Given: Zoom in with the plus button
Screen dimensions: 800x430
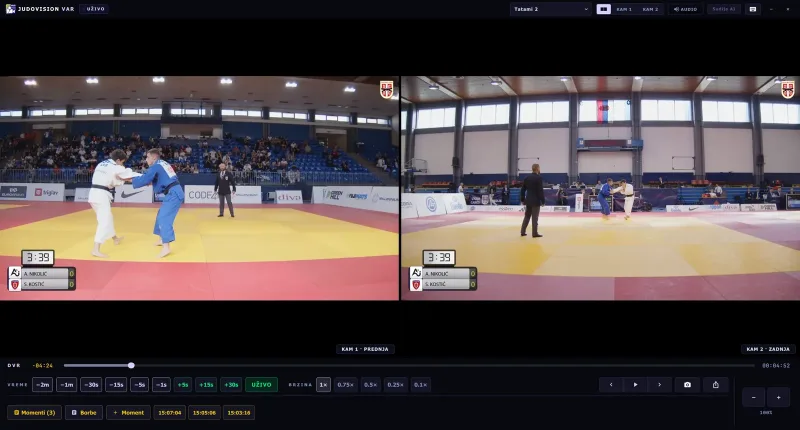Looking at the screenshot, I should pyautogui.click(x=779, y=397).
